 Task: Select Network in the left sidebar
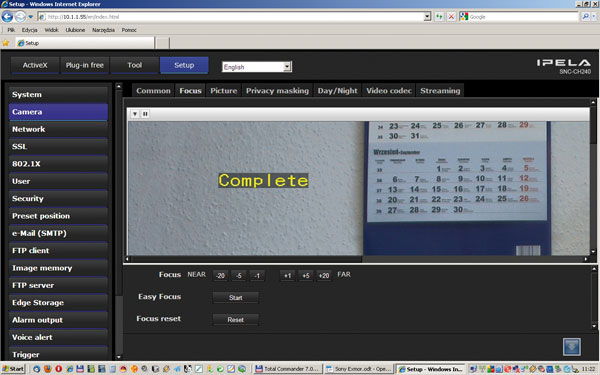click(x=58, y=129)
